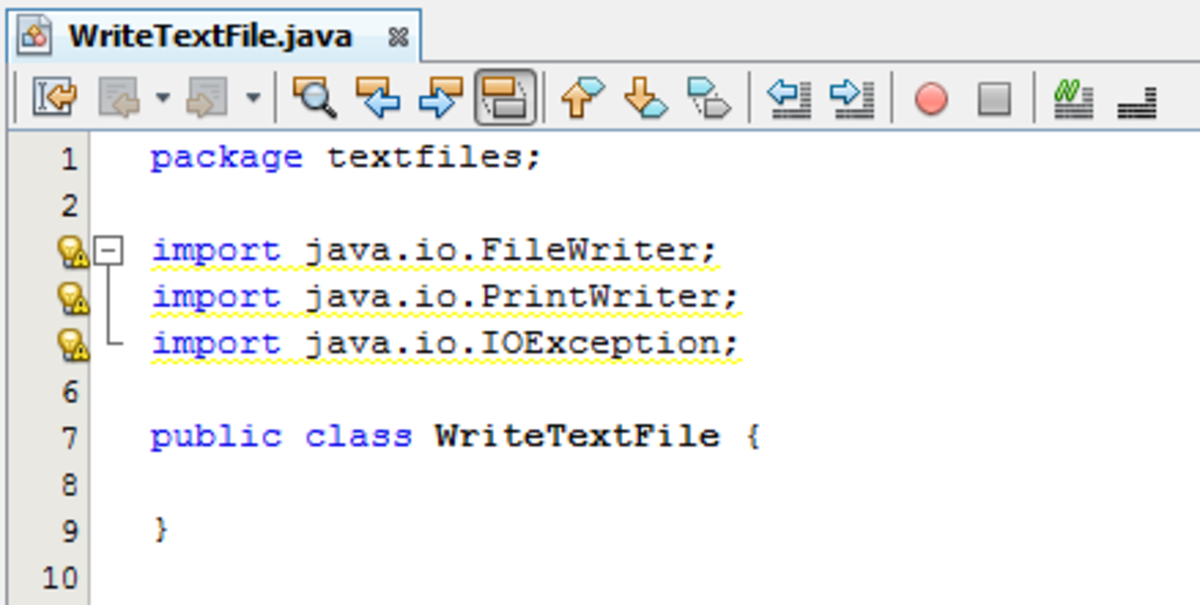Click red Start Macro Recording button

pos(931,99)
